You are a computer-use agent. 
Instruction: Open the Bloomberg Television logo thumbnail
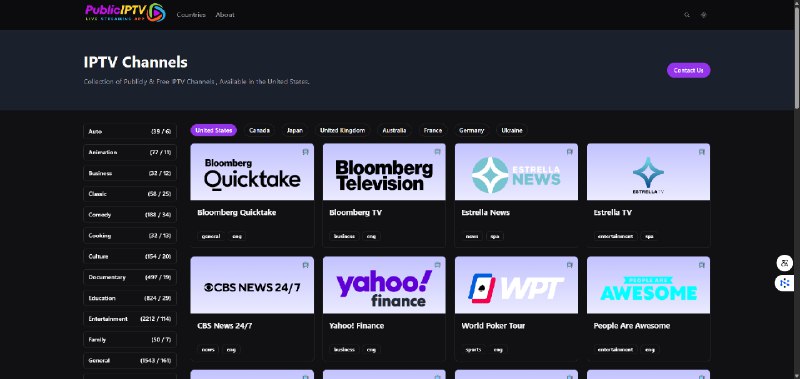click(x=384, y=172)
